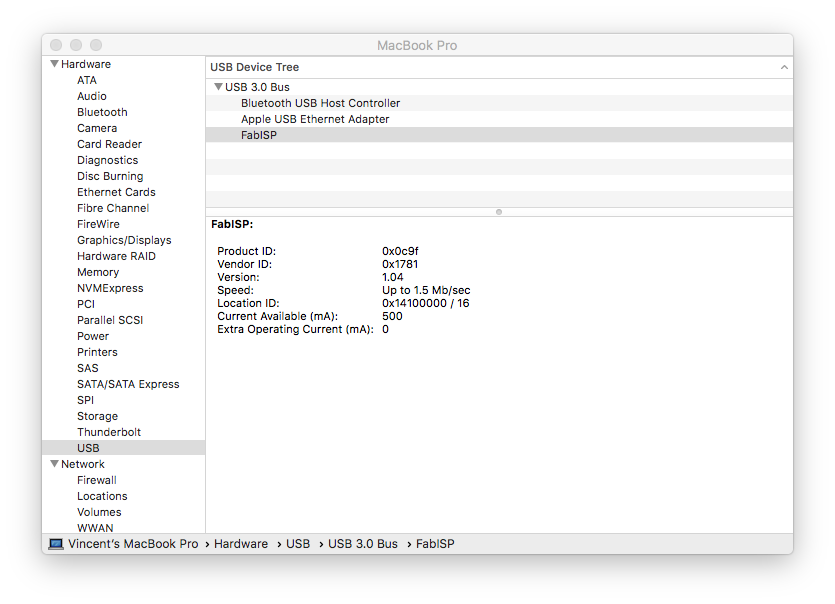Open FireWire information

[x=98, y=224]
